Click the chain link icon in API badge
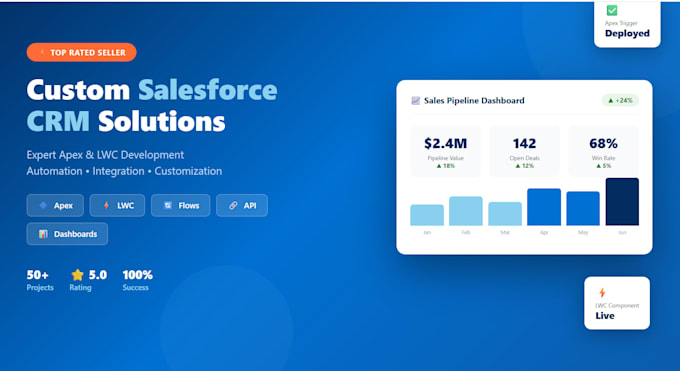The image size is (680, 371). (233, 205)
